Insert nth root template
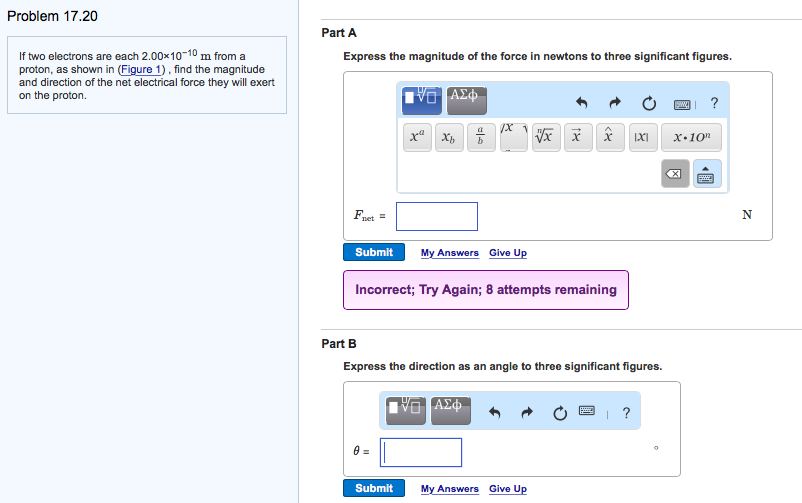The image size is (802, 503). point(545,139)
